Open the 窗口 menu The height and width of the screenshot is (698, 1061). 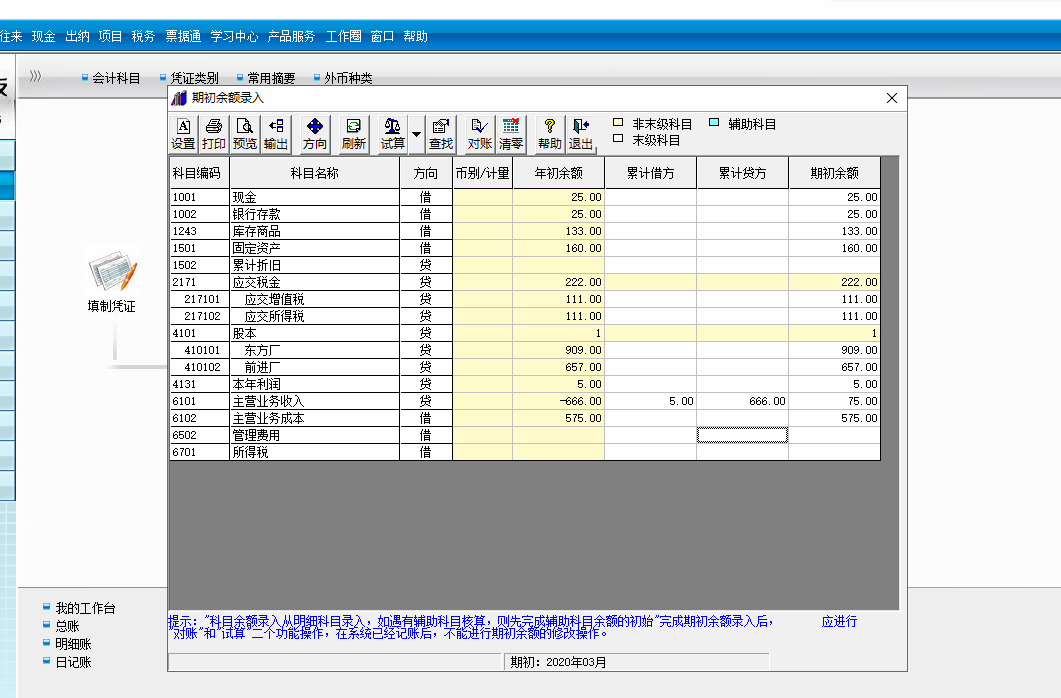pyautogui.click(x=382, y=37)
